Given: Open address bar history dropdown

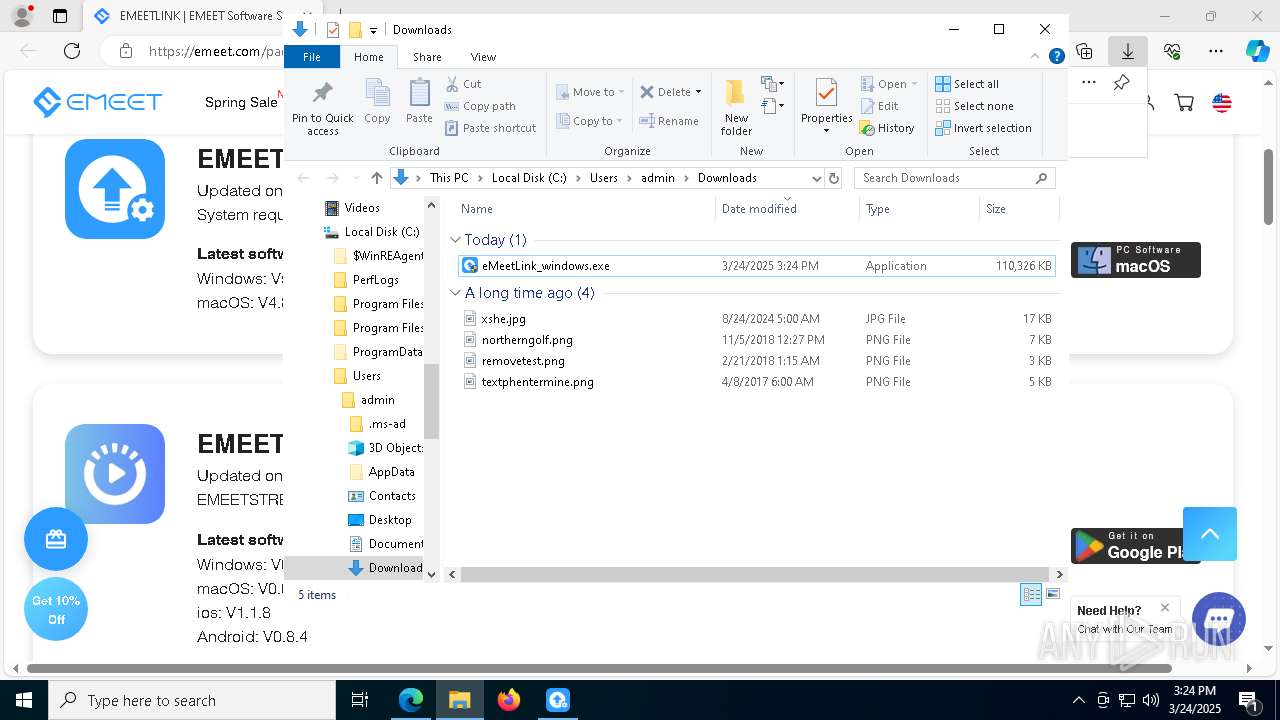Looking at the screenshot, I should [x=816, y=178].
